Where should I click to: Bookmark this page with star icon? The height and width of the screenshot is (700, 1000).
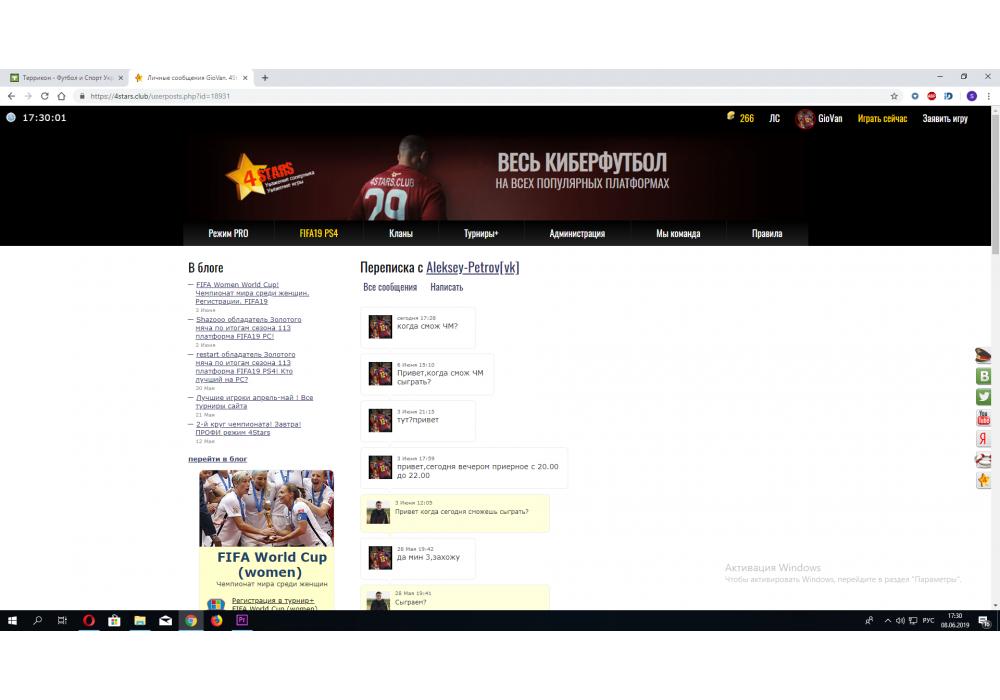(x=894, y=96)
